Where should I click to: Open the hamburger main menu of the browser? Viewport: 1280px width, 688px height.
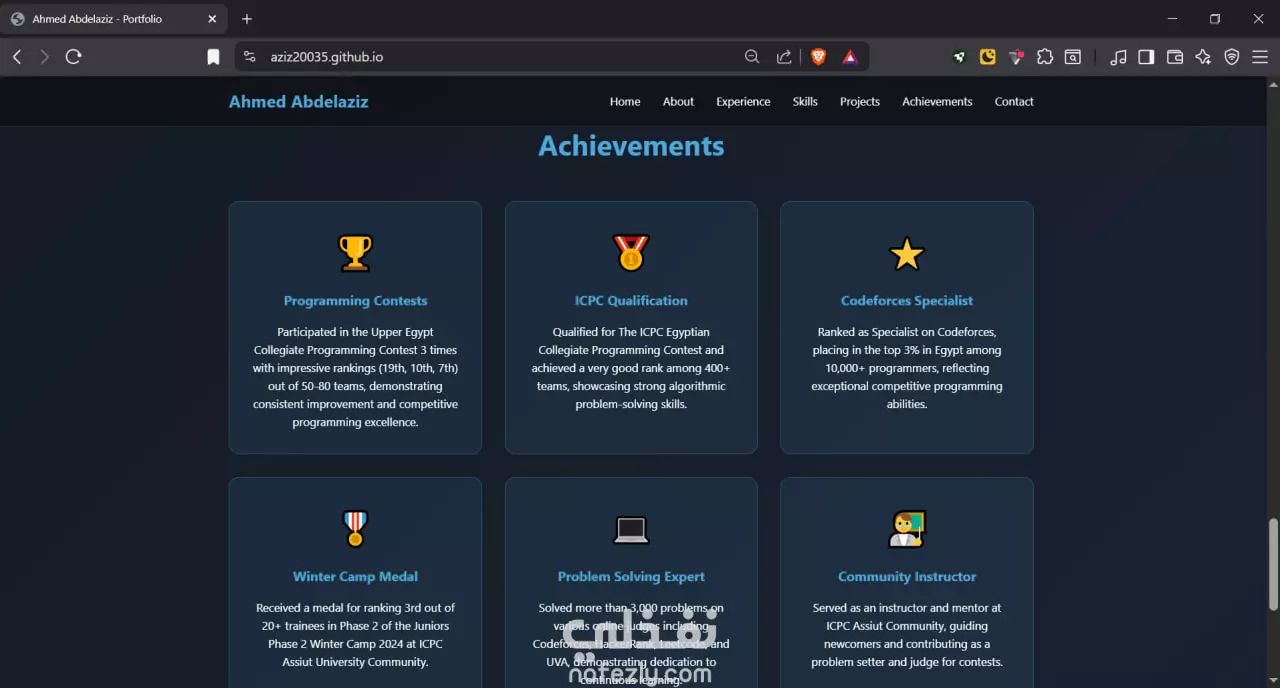click(x=1260, y=57)
